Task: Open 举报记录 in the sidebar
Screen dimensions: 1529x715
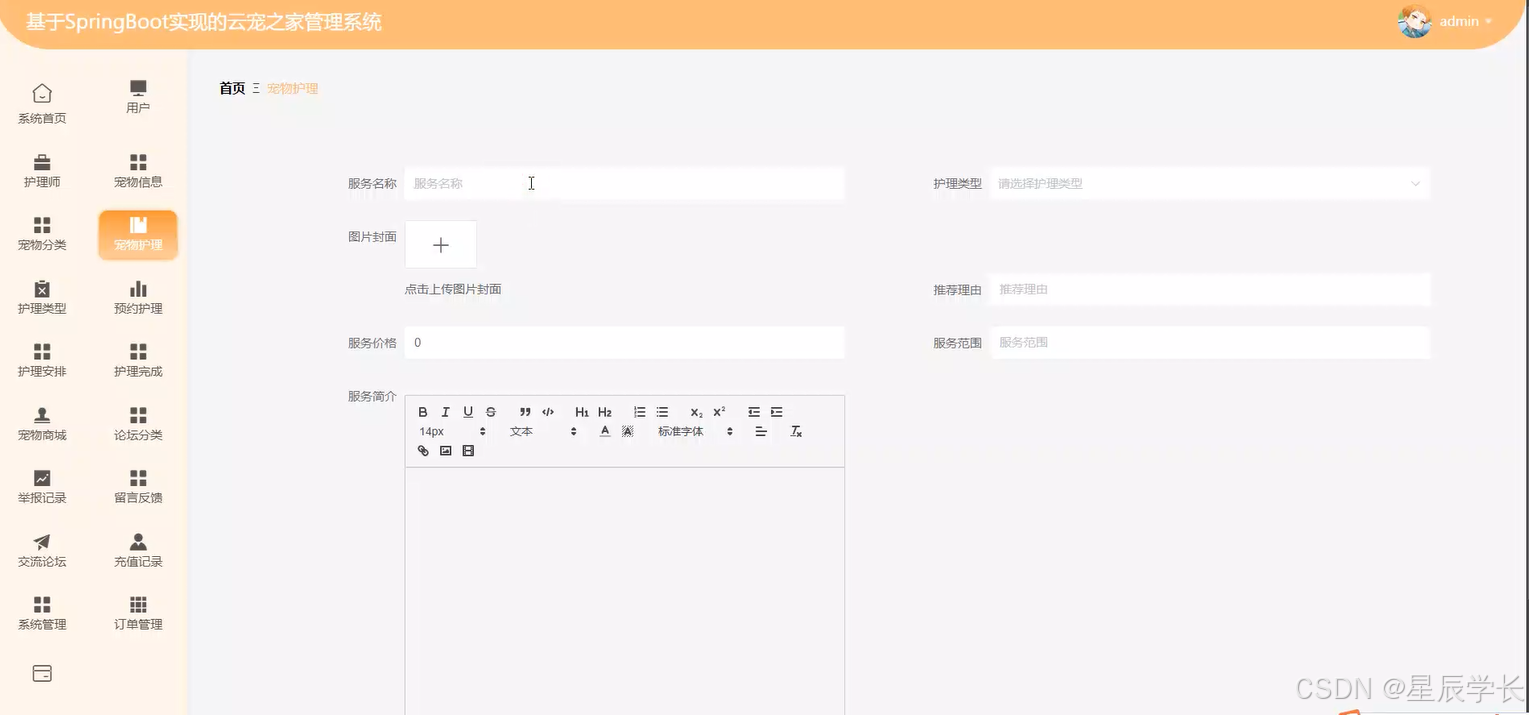Action: point(42,487)
